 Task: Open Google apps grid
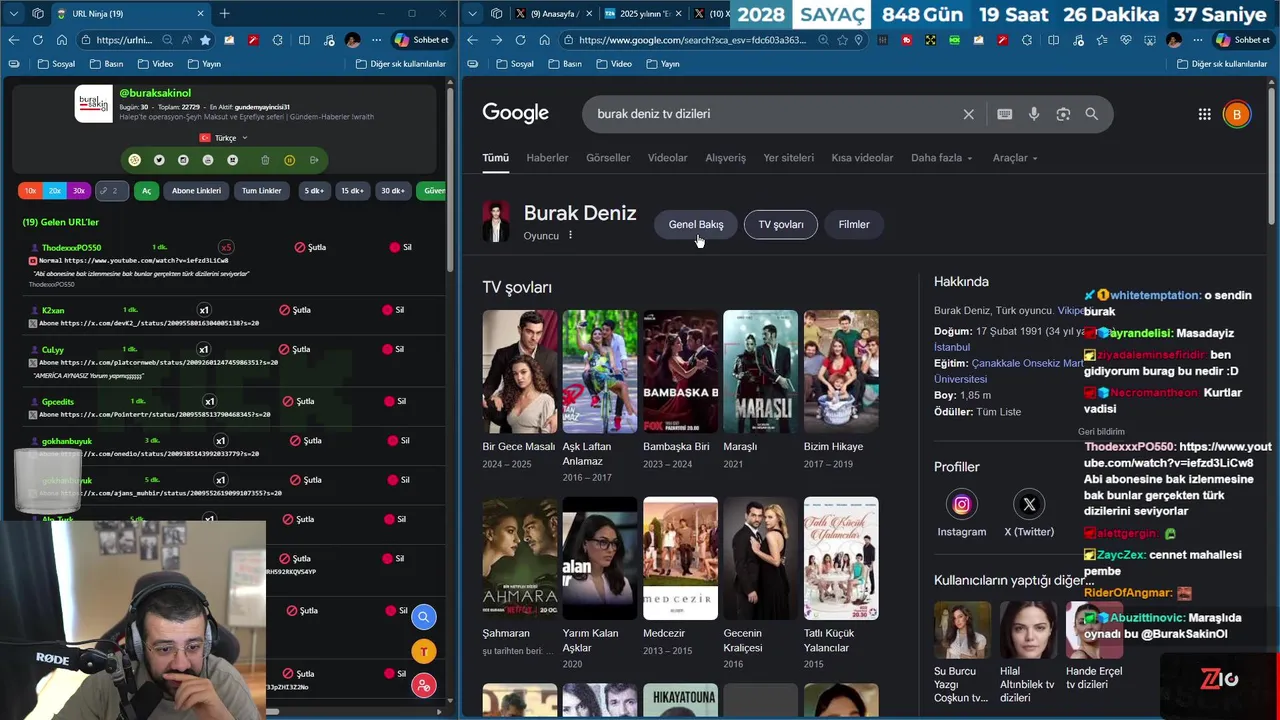1205,114
